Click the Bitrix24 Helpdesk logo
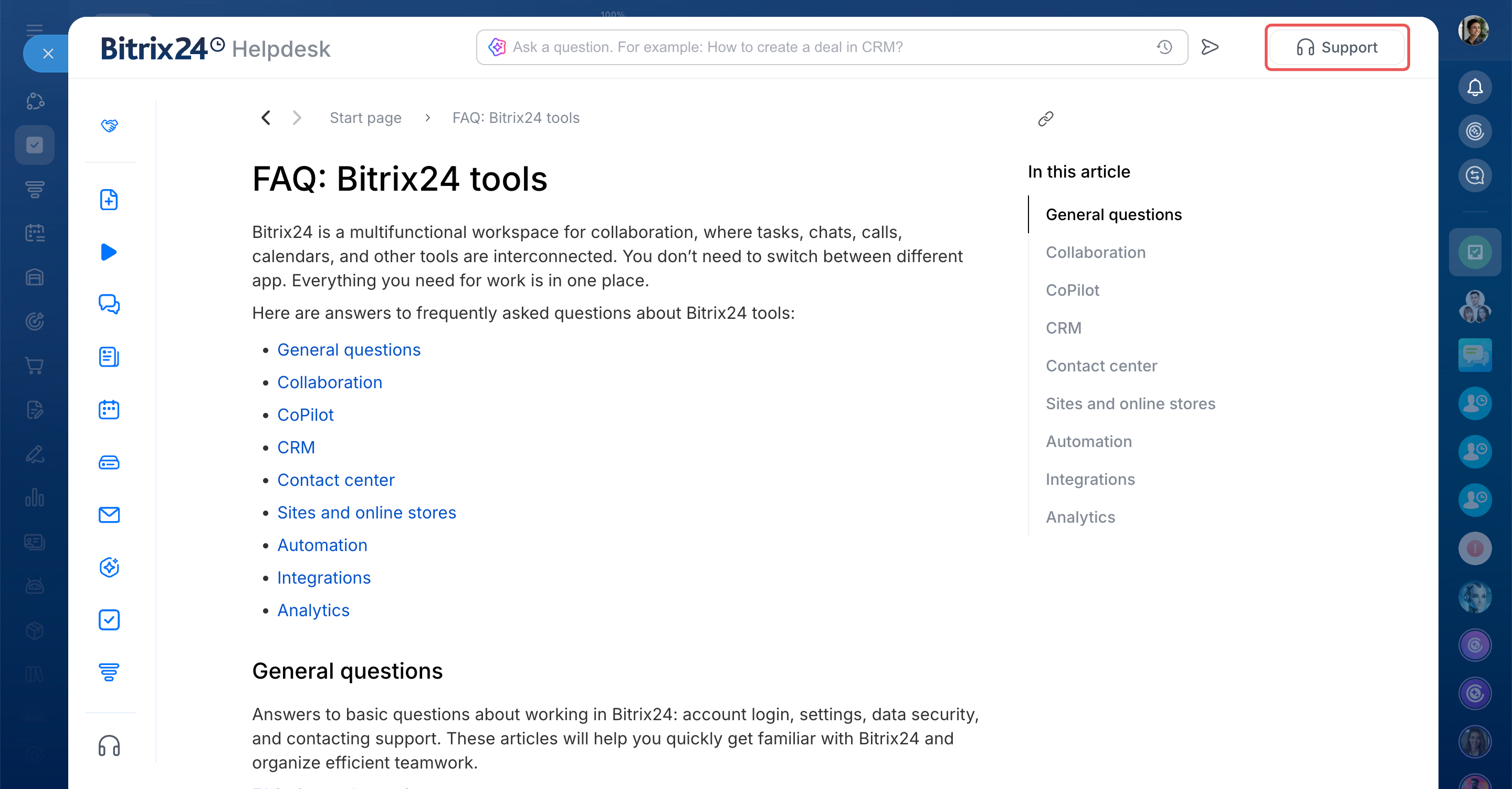 coord(215,48)
